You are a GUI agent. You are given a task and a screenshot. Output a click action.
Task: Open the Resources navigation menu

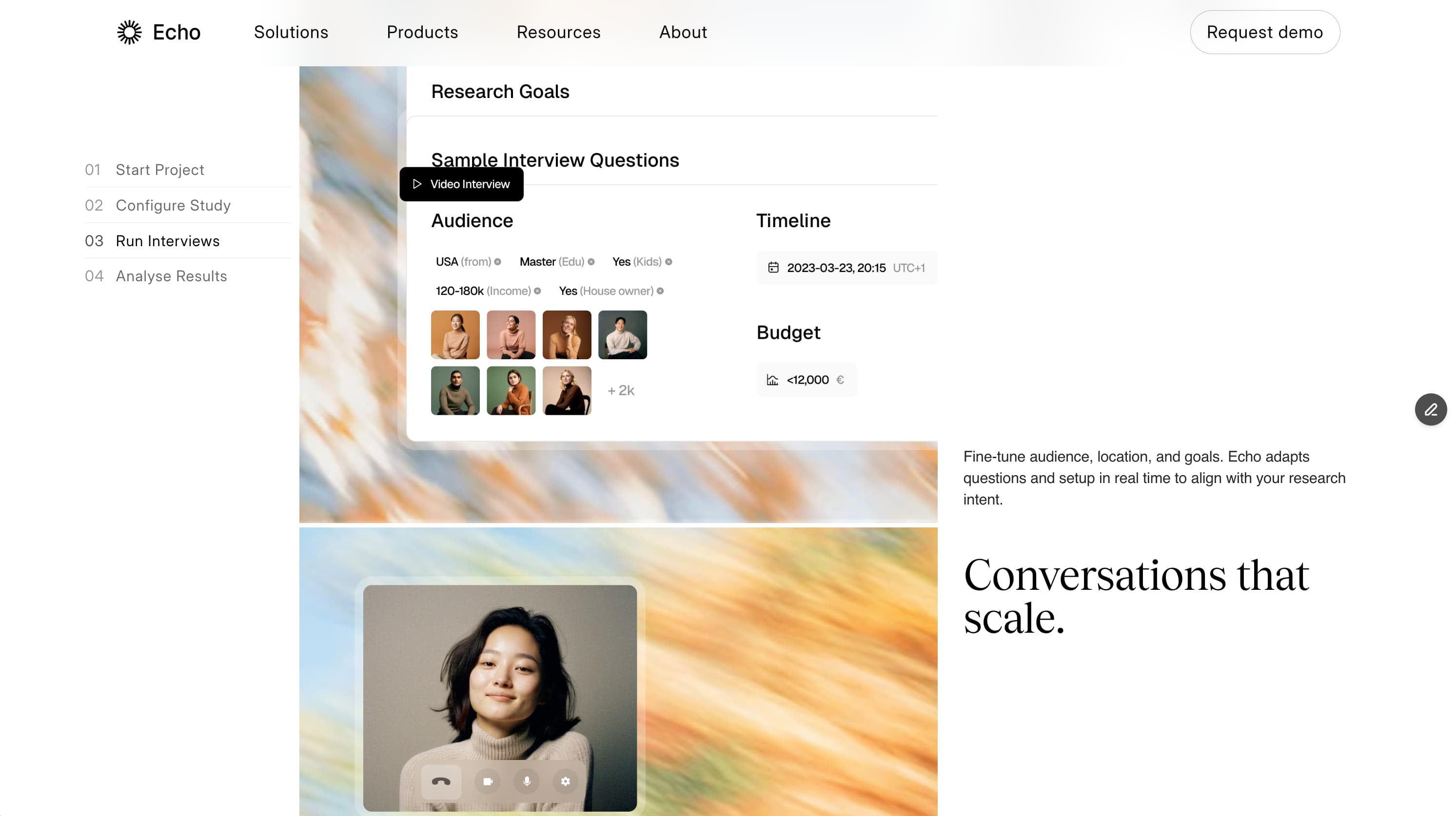(558, 32)
